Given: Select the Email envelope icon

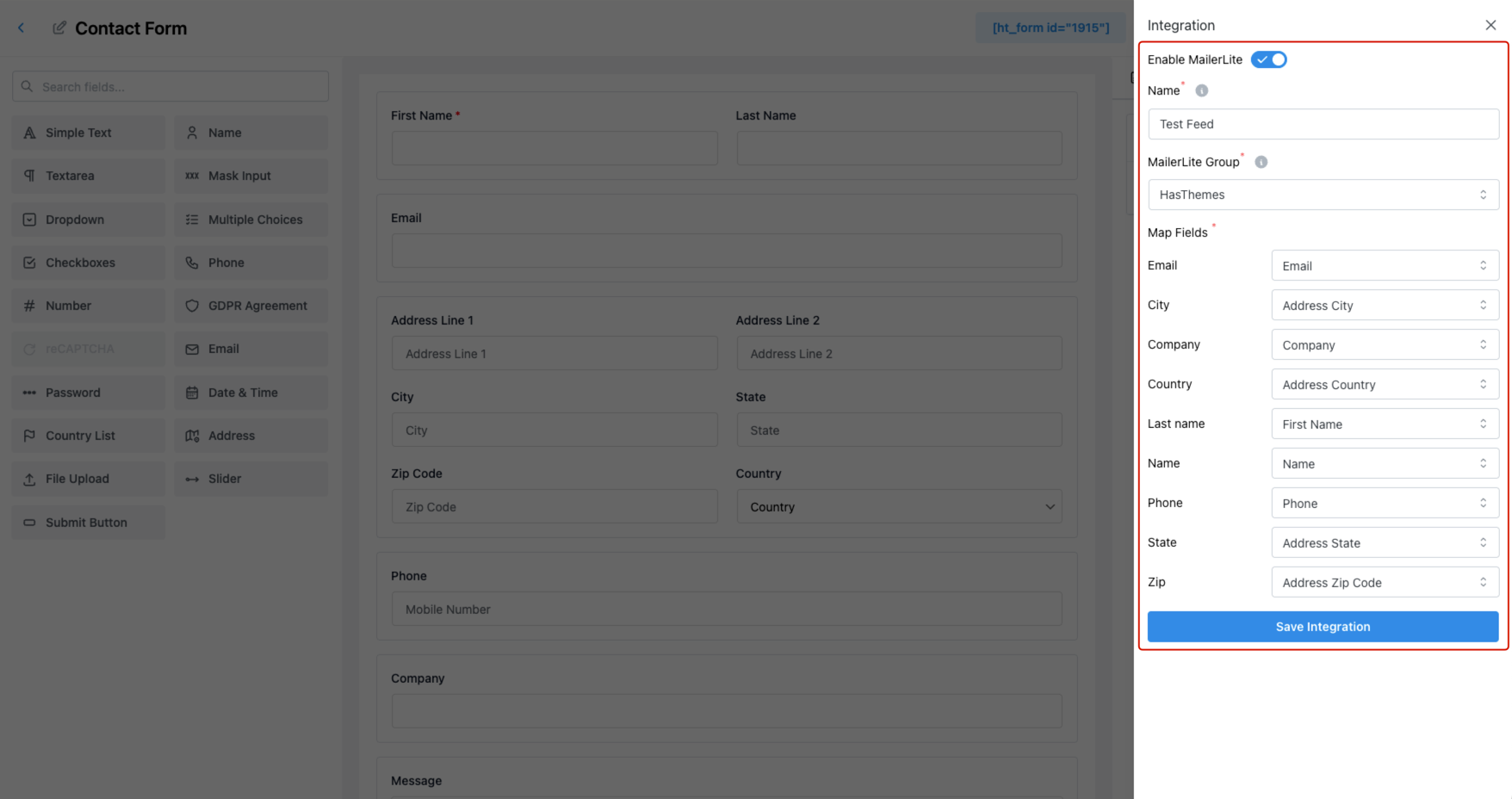Looking at the screenshot, I should tap(191, 349).
